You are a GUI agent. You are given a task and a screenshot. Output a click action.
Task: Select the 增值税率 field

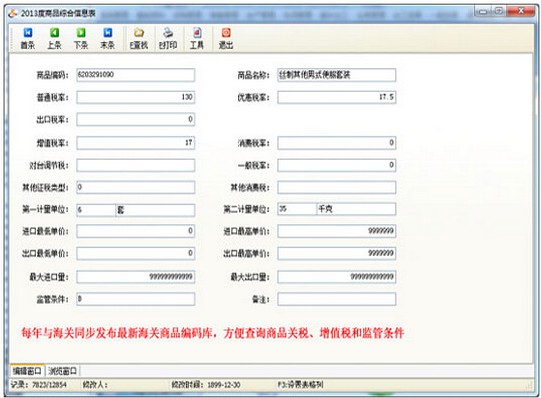136,143
